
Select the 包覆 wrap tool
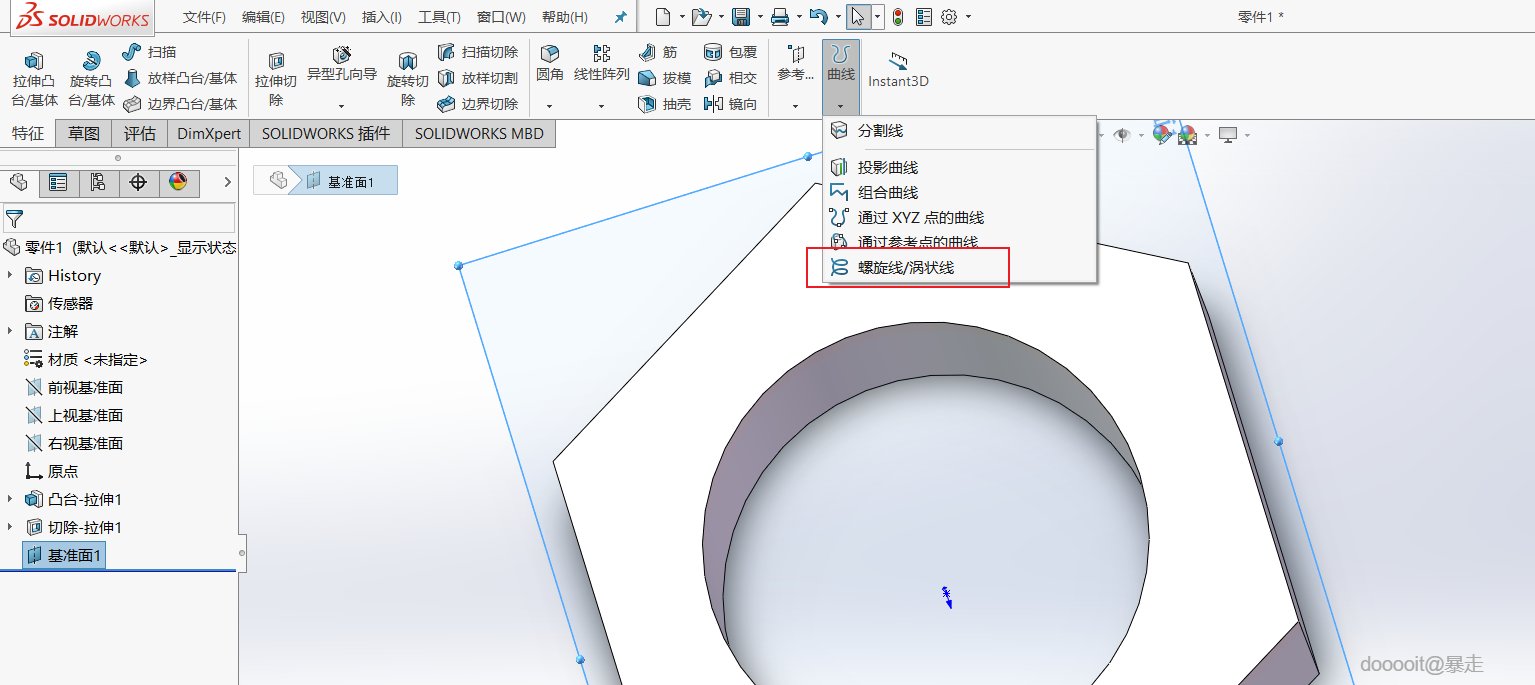[731, 52]
